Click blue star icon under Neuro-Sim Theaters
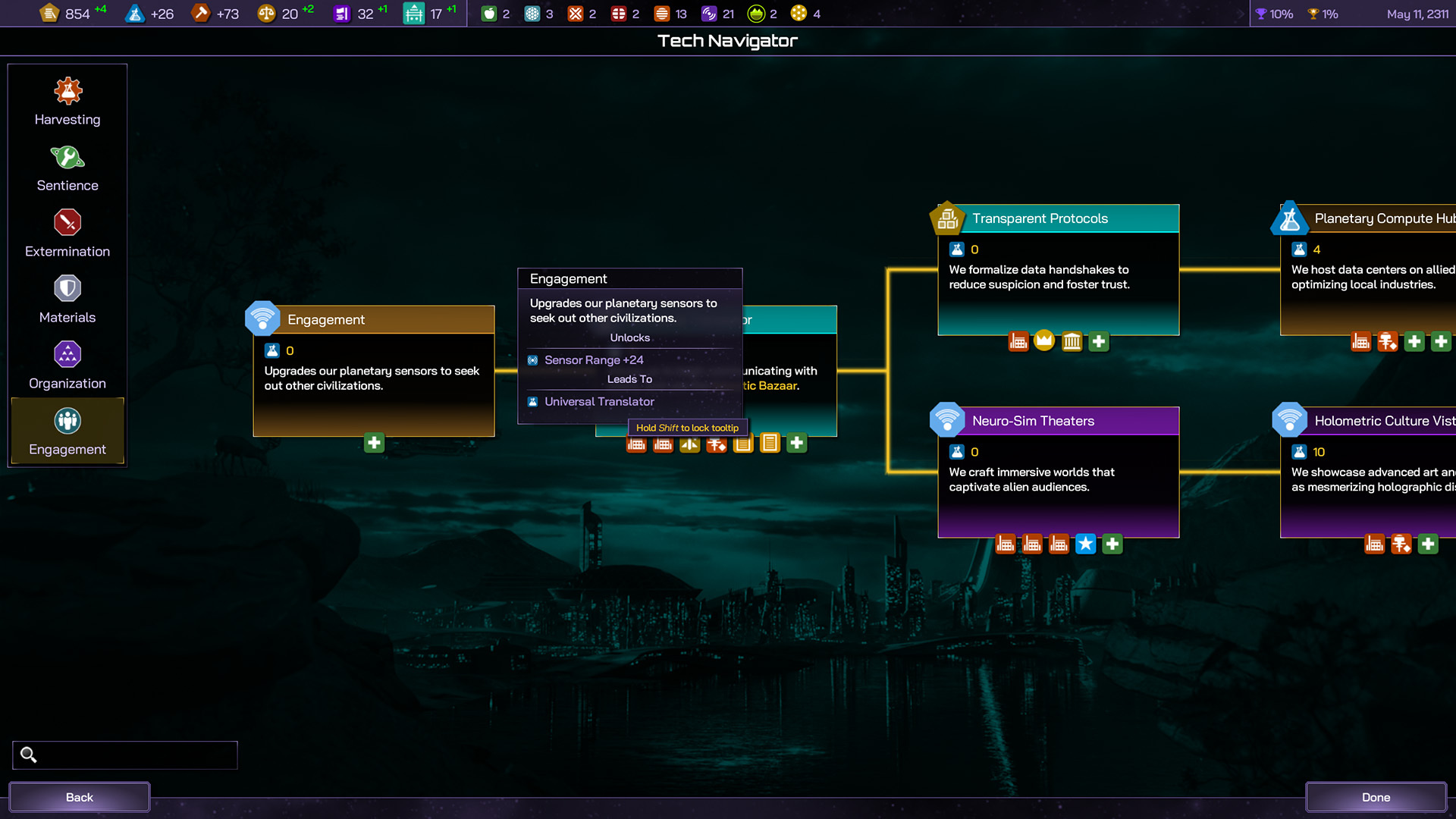This screenshot has height=819, width=1456. pos(1085,544)
